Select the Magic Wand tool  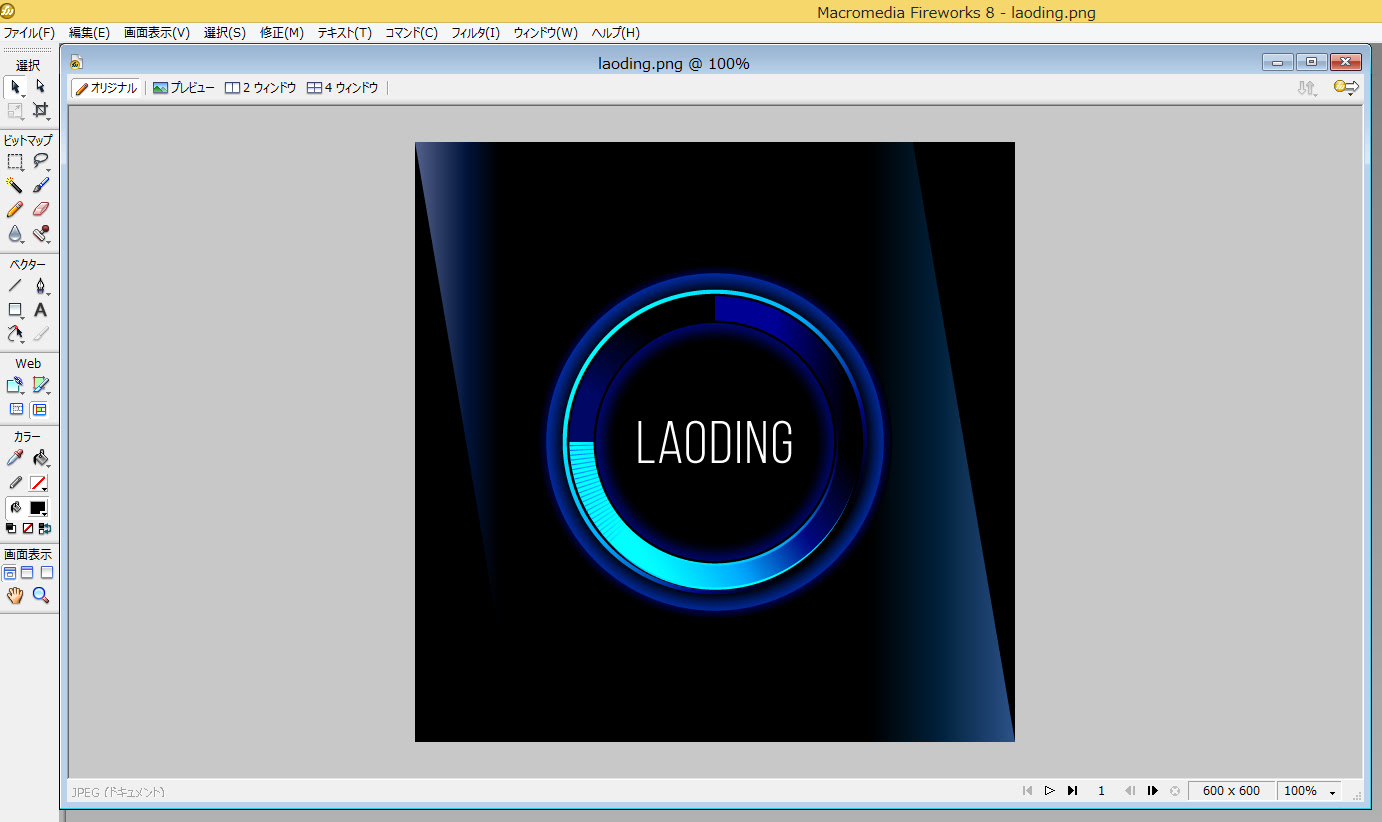tap(16, 186)
